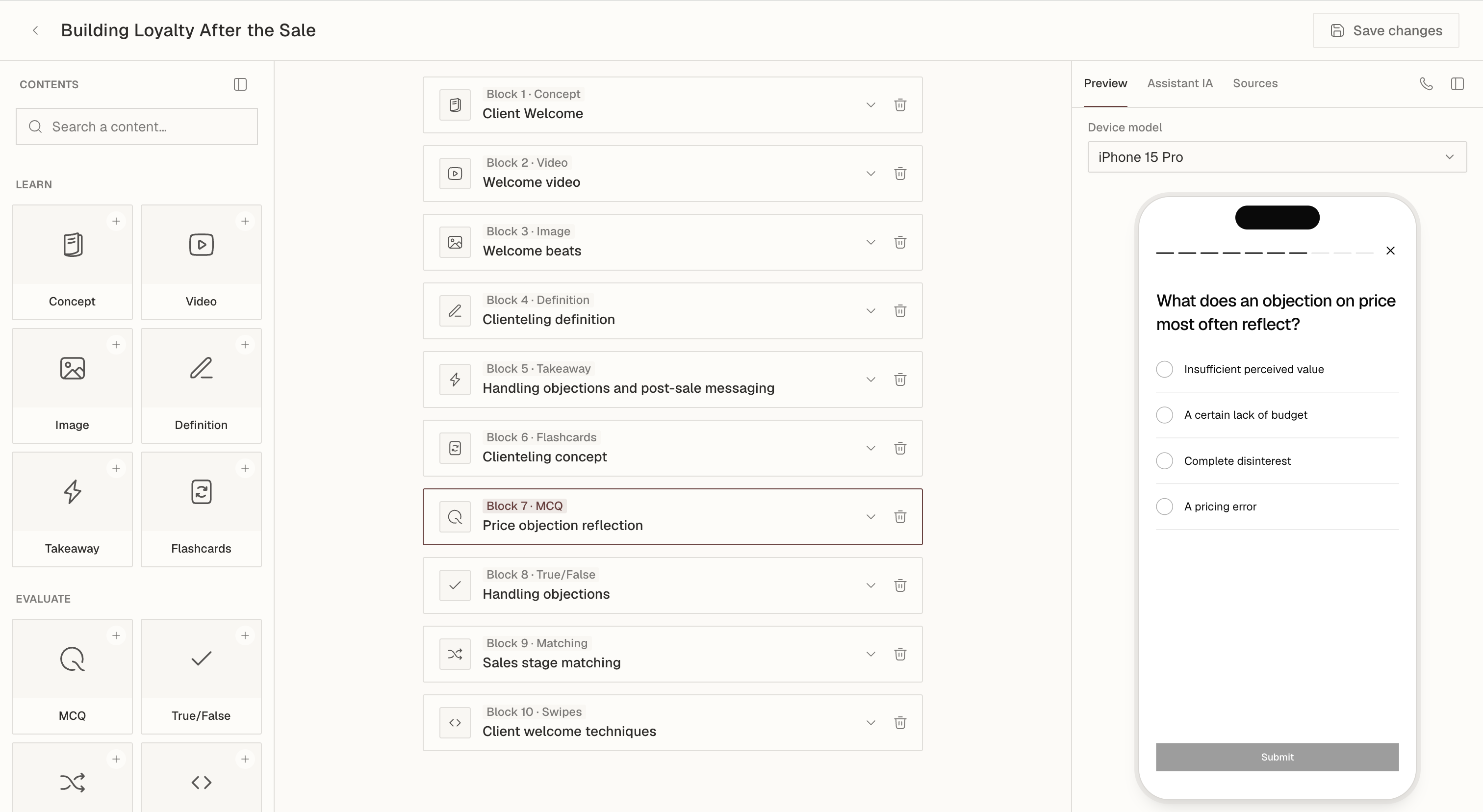Insert an MCQ content card
1483x812 pixels.
click(72, 676)
